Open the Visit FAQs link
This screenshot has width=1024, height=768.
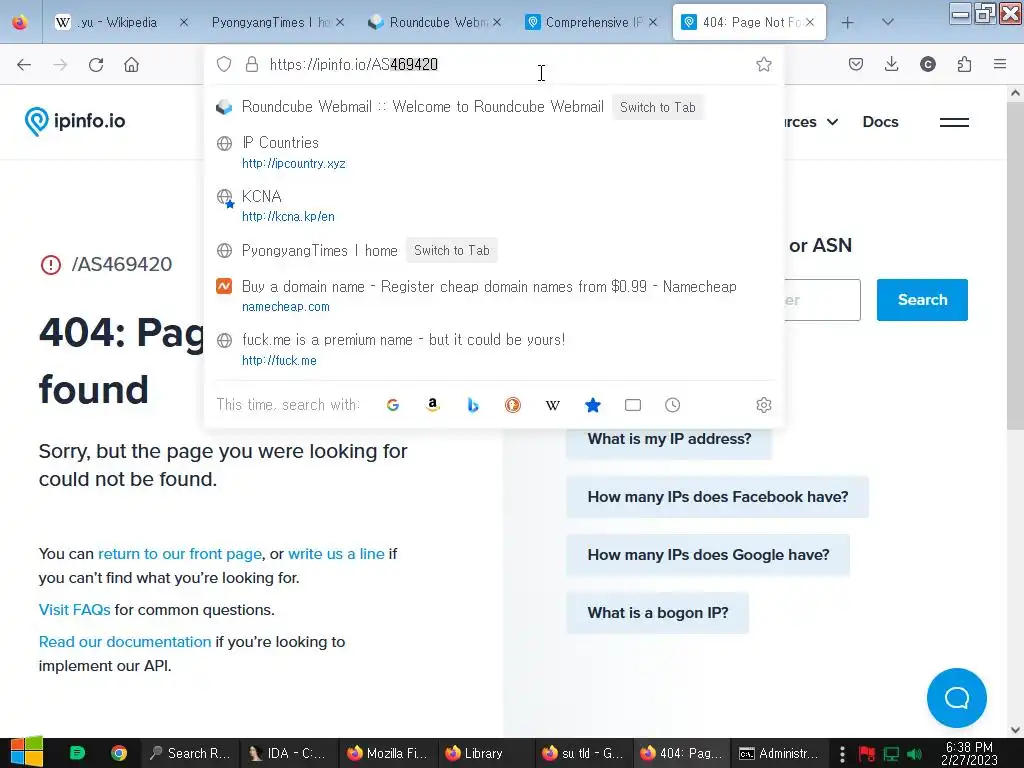coord(74,610)
